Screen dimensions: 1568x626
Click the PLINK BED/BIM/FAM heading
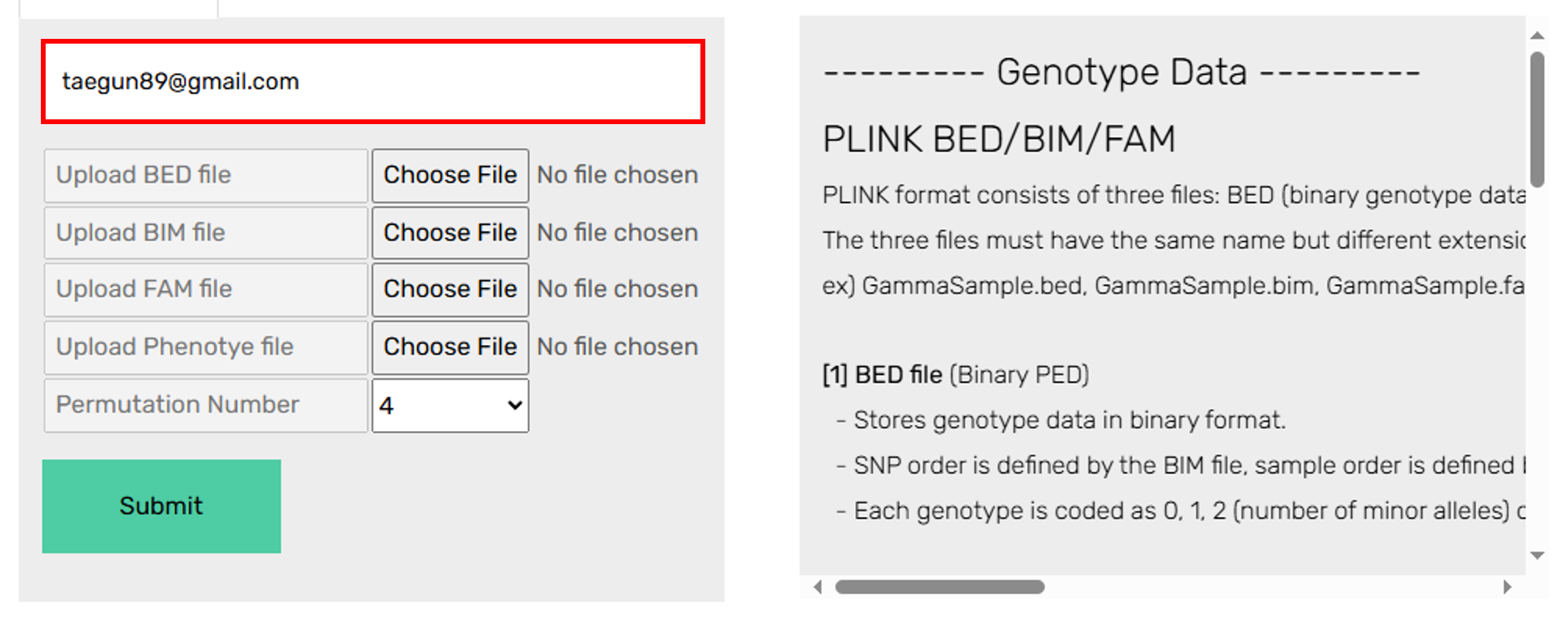coord(999,139)
